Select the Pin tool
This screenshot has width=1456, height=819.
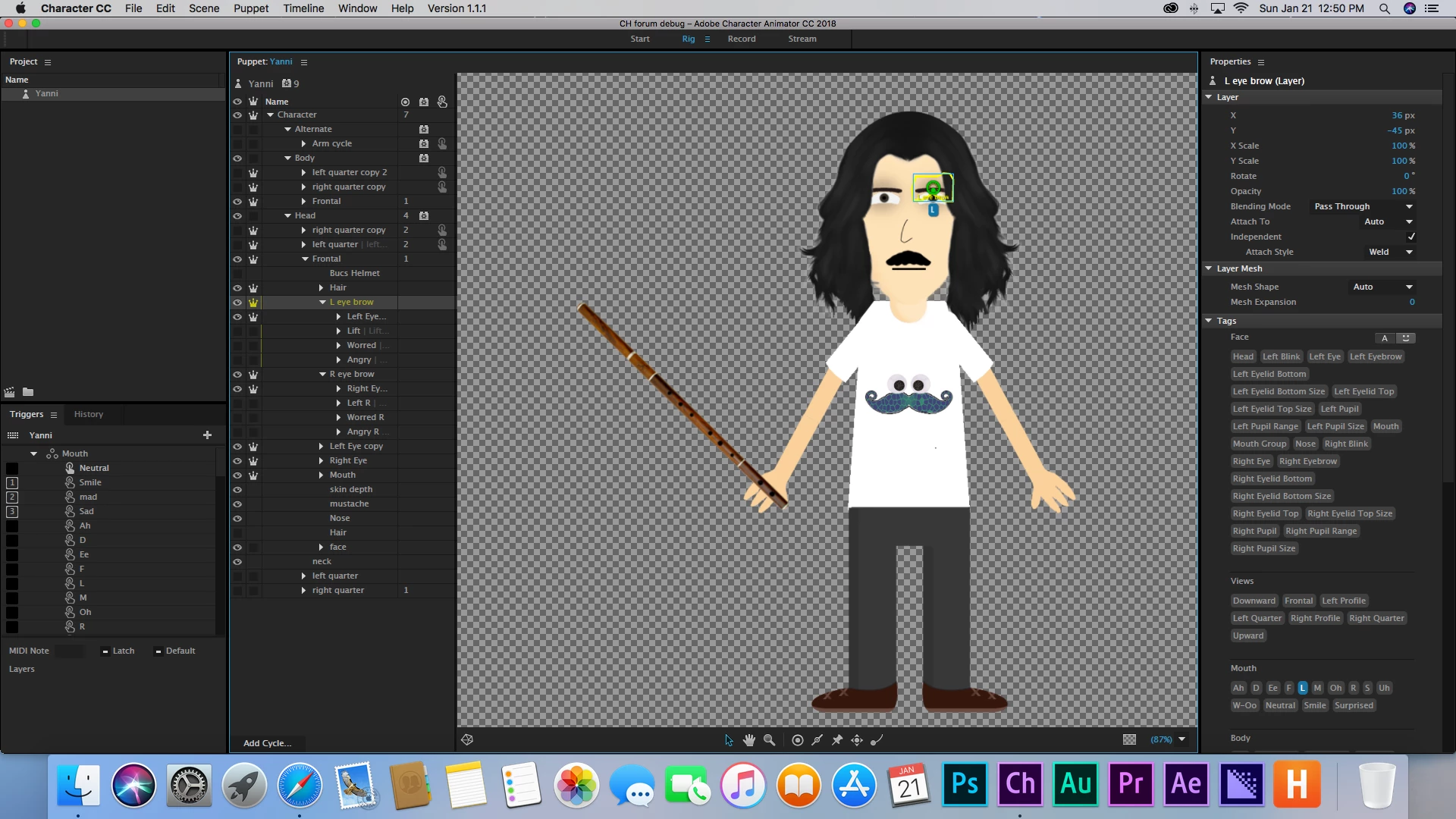[837, 740]
